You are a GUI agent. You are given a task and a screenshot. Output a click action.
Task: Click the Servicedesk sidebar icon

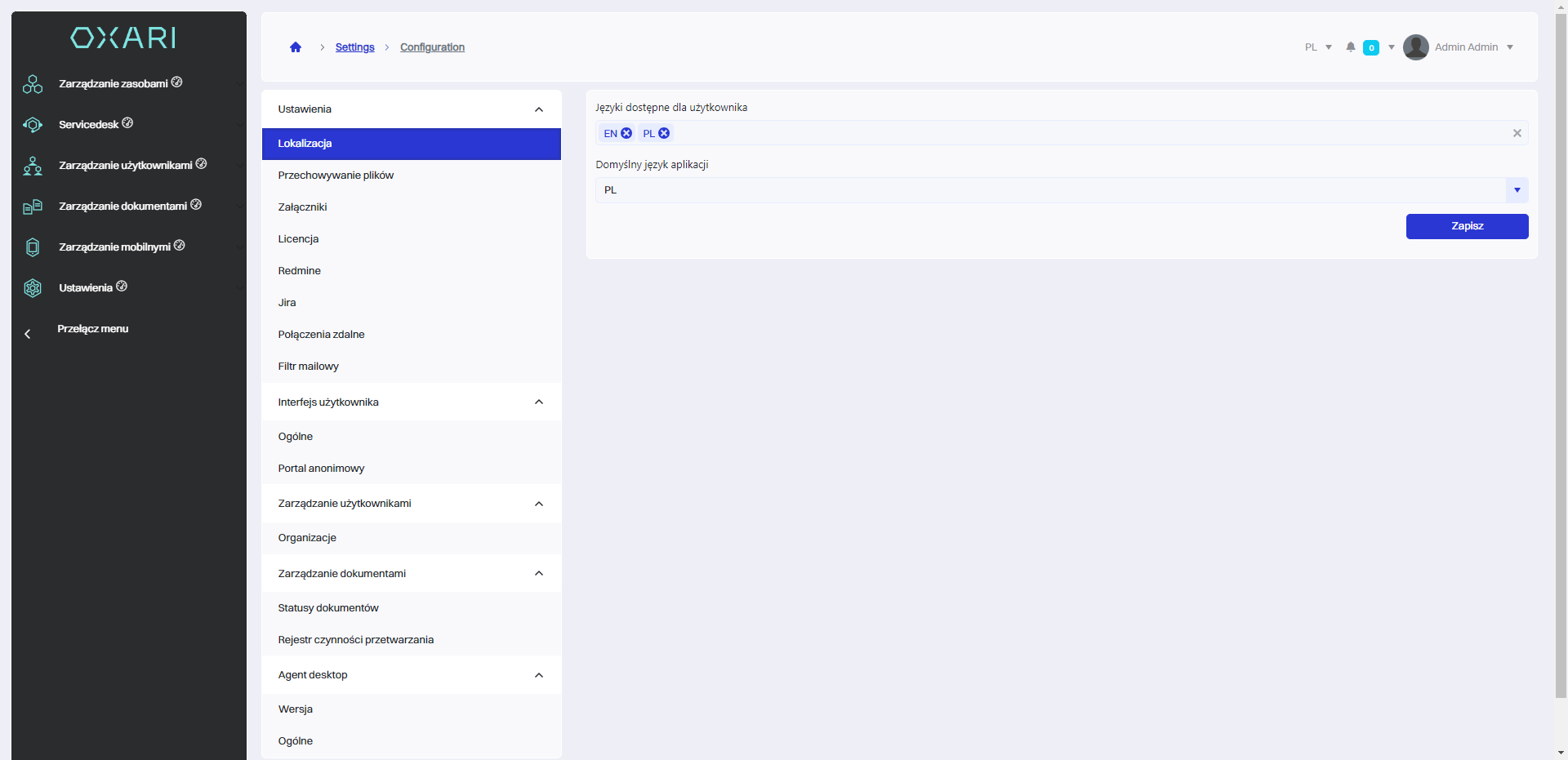tap(33, 125)
